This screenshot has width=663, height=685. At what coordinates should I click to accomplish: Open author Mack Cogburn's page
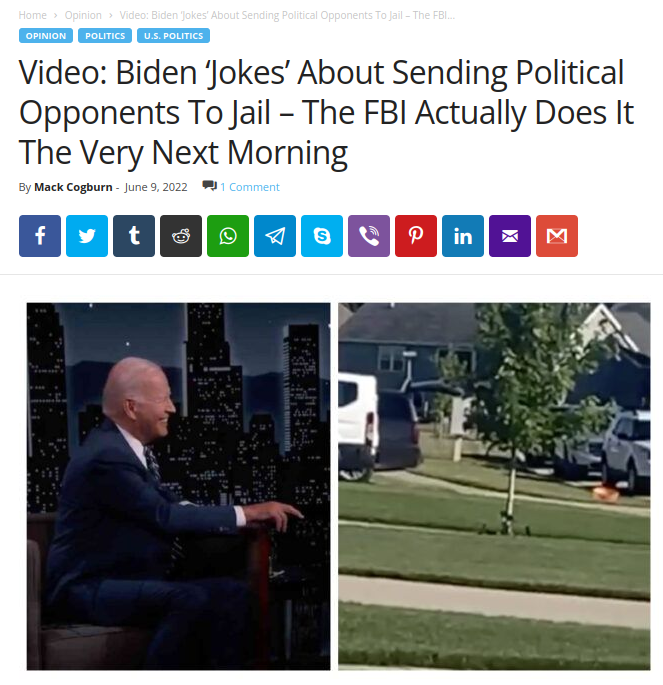73,187
